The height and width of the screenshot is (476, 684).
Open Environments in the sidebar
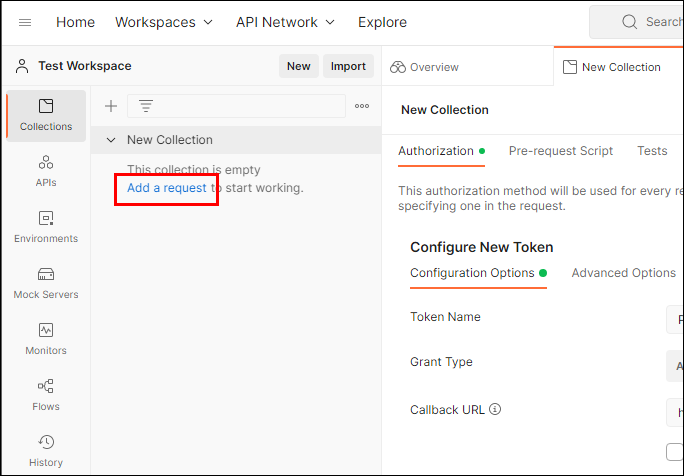coord(46,227)
